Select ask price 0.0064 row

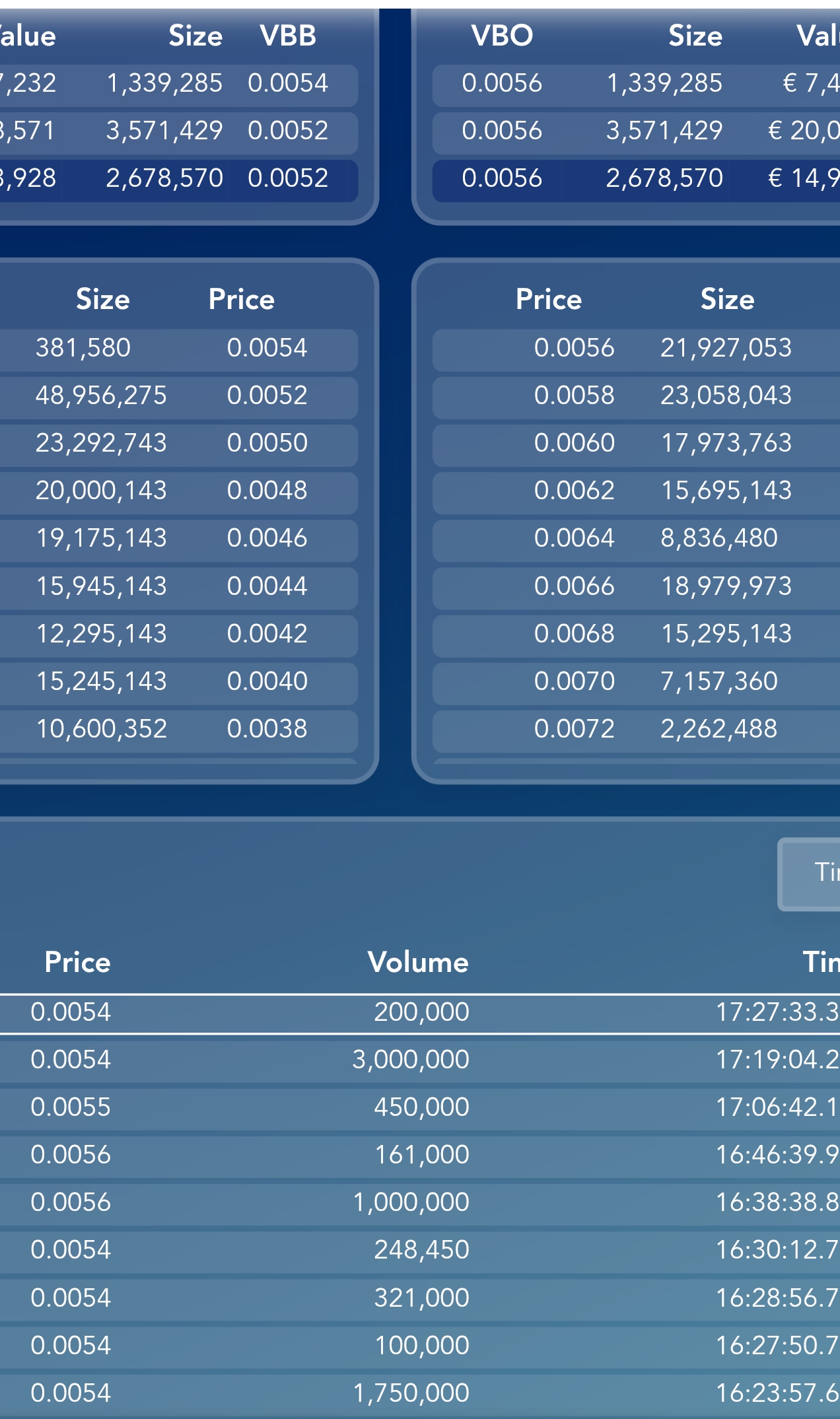pyautogui.click(x=636, y=539)
